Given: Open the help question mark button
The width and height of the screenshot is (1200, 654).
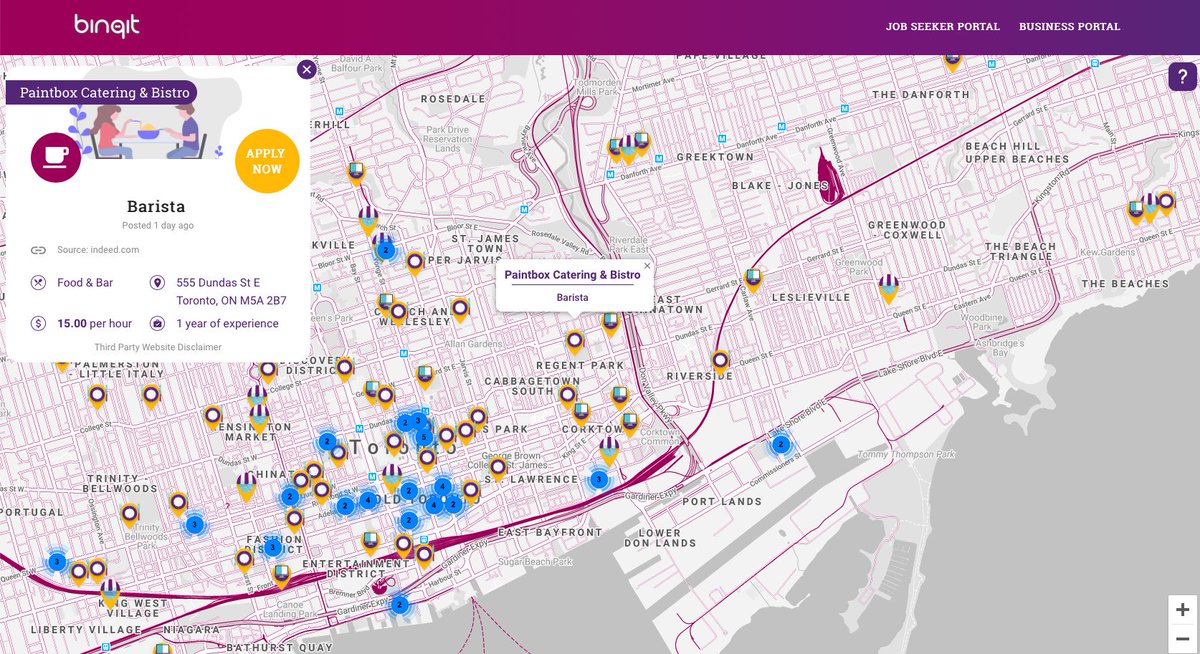Looking at the screenshot, I should click(x=1182, y=77).
